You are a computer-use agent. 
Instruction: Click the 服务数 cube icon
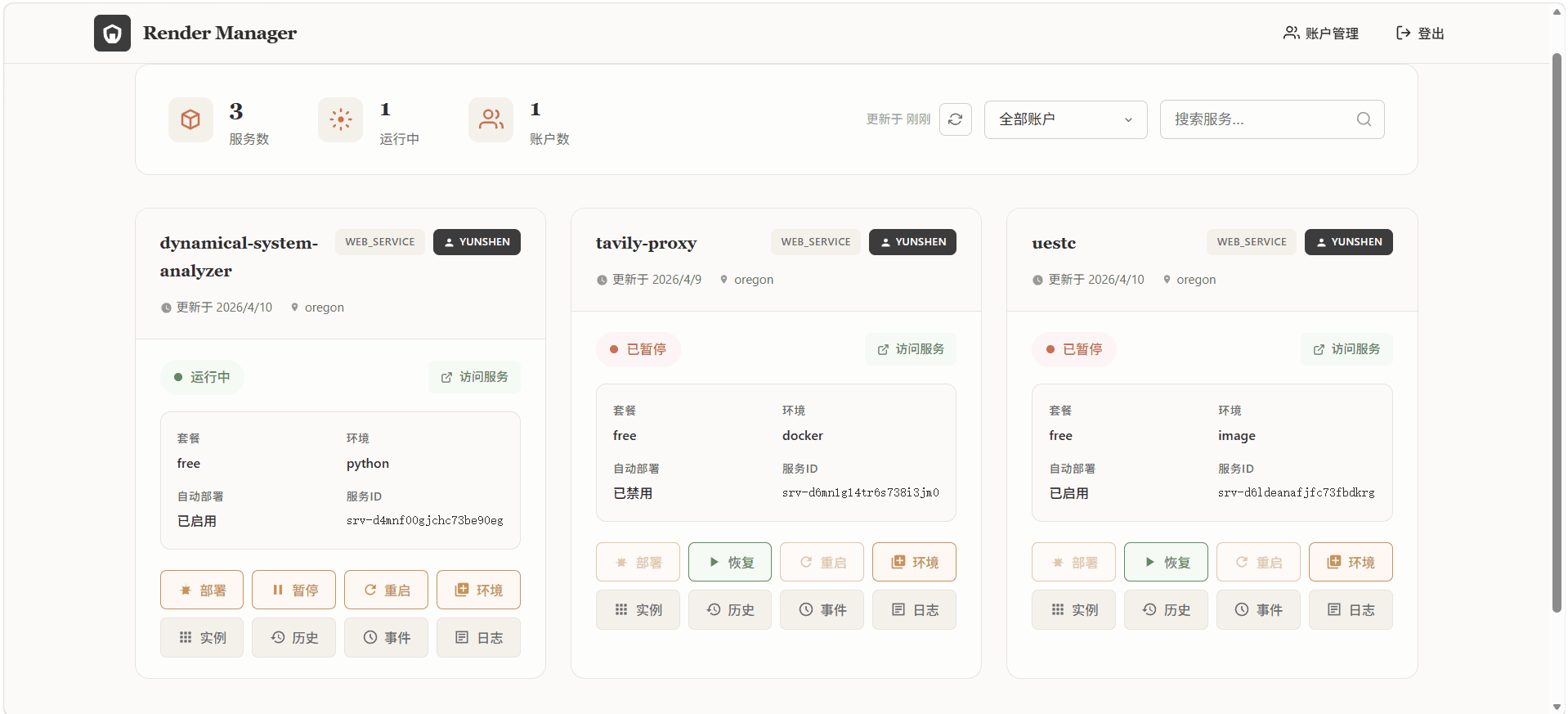pos(190,120)
